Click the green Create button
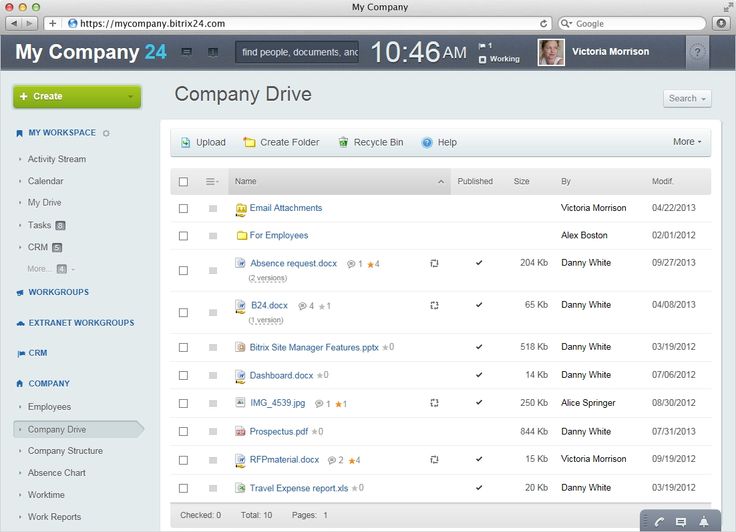 coord(77,97)
